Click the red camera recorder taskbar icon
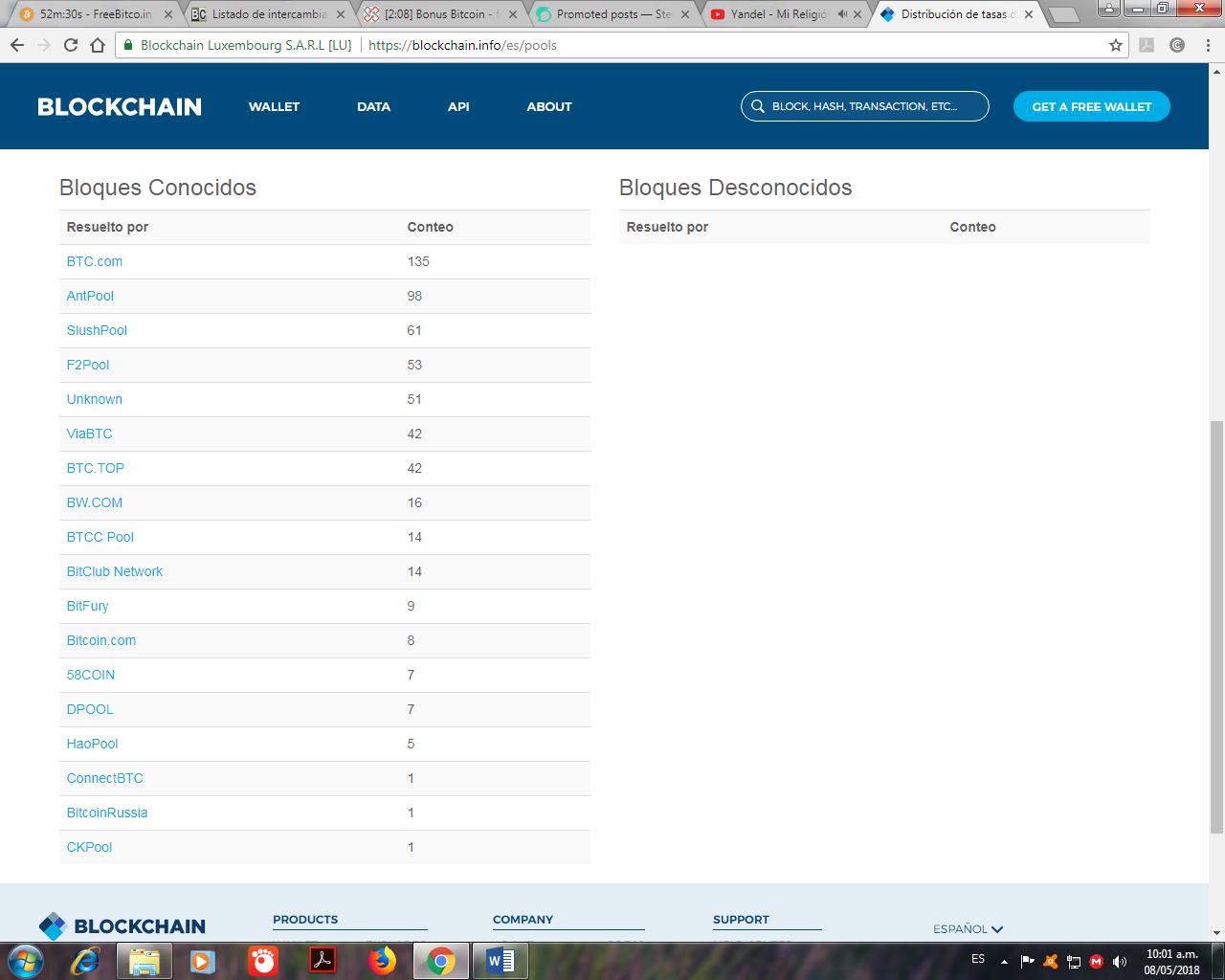The image size is (1225, 980). pos(262,960)
